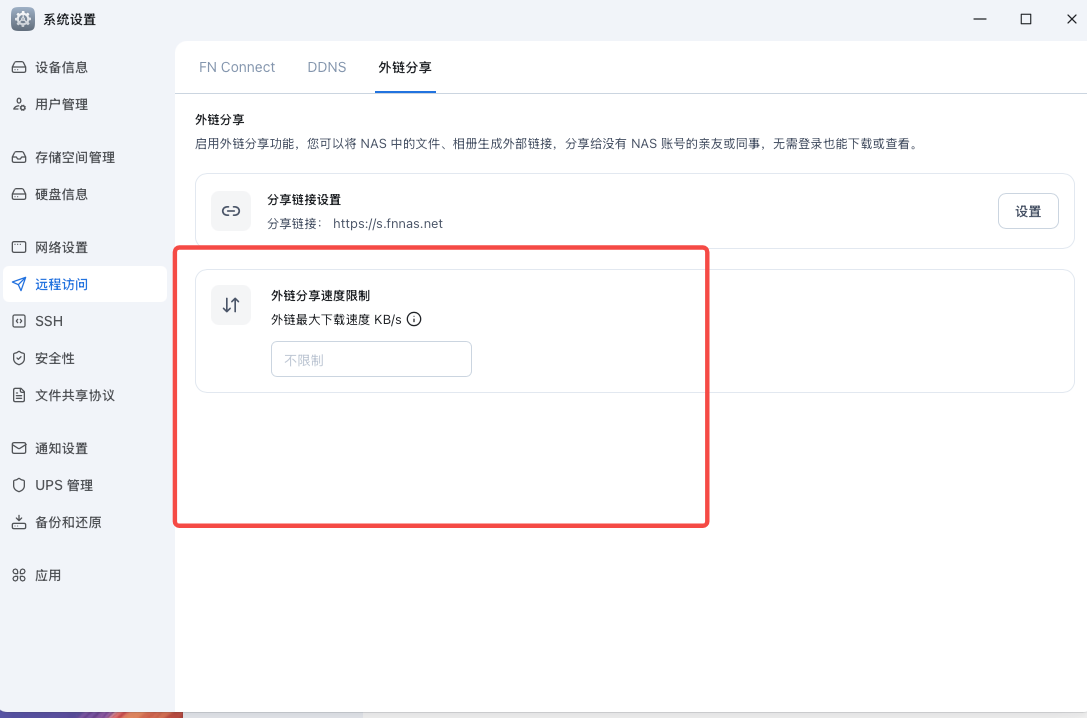Image resolution: width=1087 pixels, height=718 pixels.
Task: Click the UPS 管理 shield icon
Action: (x=19, y=485)
